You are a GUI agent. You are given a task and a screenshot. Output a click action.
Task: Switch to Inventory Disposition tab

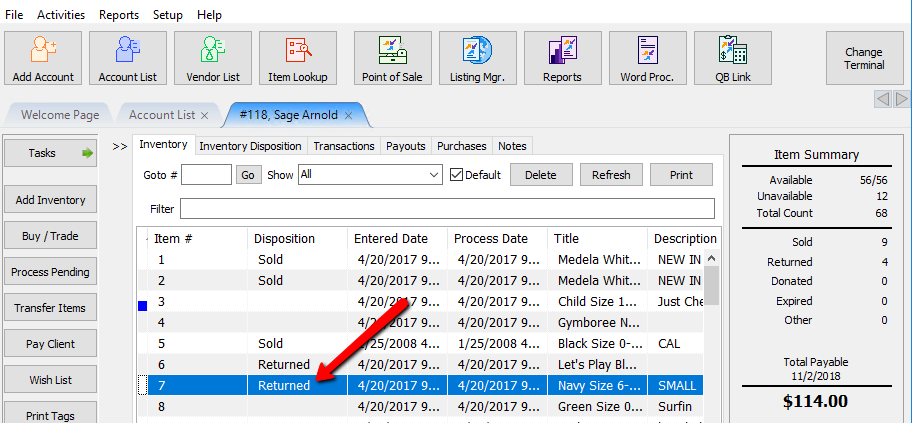(250, 146)
